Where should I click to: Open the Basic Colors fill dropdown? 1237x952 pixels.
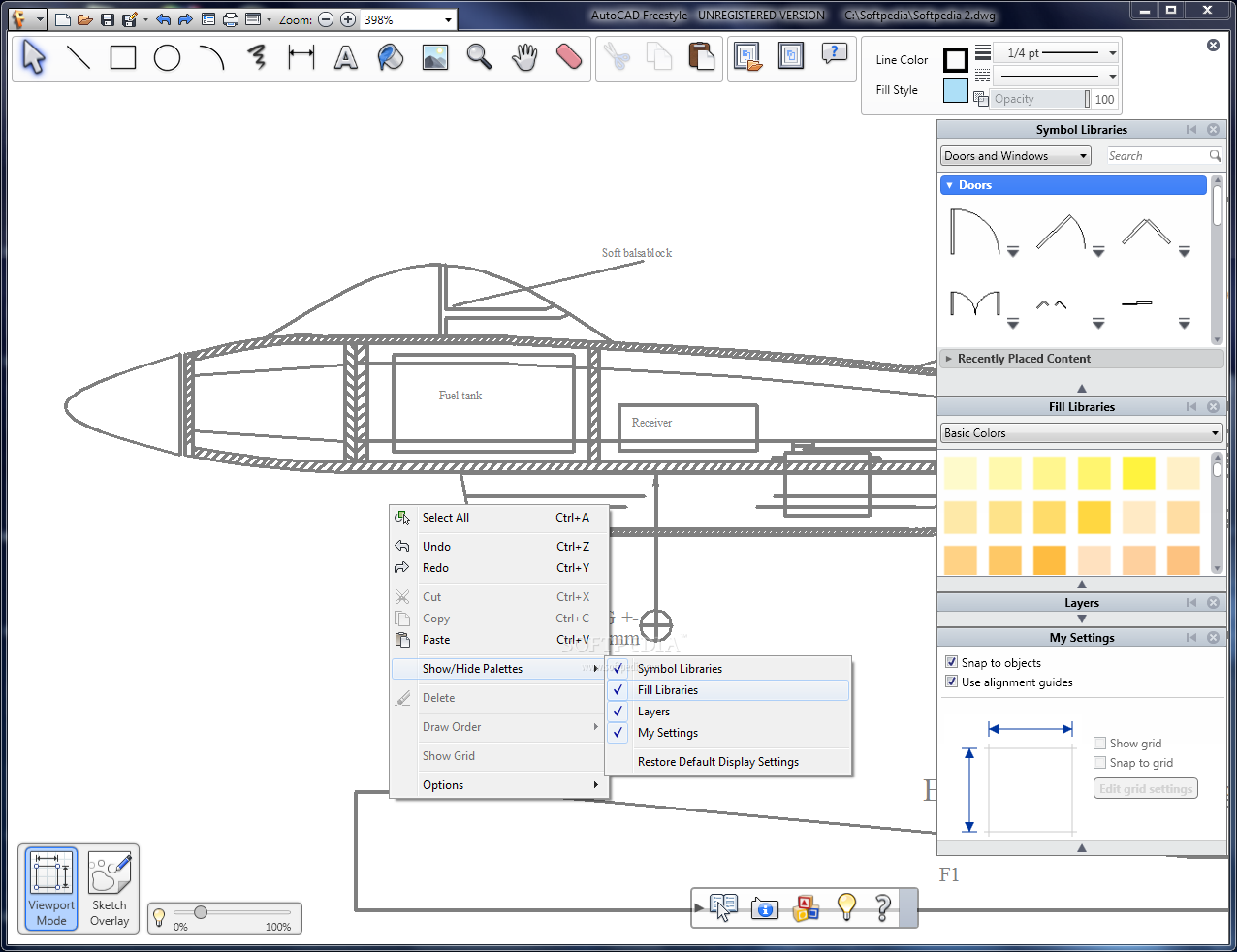pos(1081,433)
